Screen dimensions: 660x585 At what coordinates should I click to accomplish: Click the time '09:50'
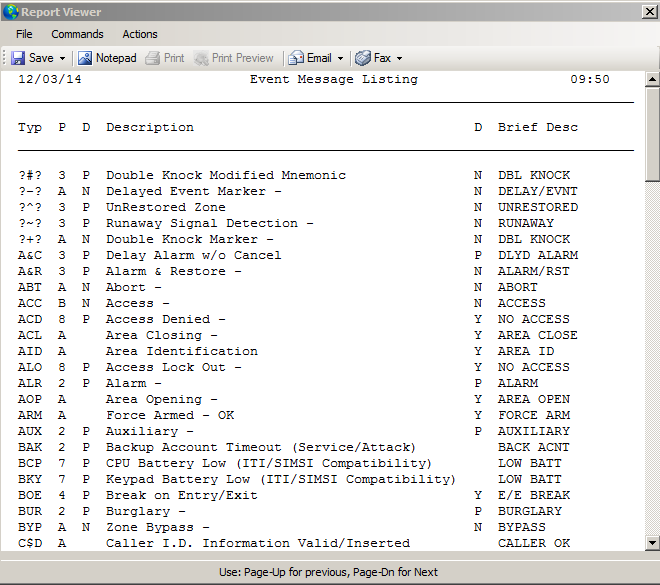tap(590, 79)
